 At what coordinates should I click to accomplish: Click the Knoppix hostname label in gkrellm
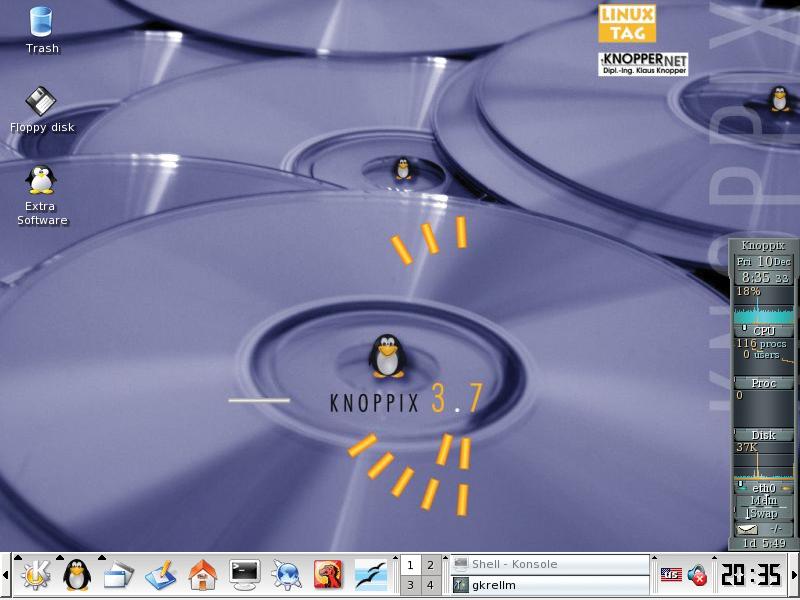(763, 245)
